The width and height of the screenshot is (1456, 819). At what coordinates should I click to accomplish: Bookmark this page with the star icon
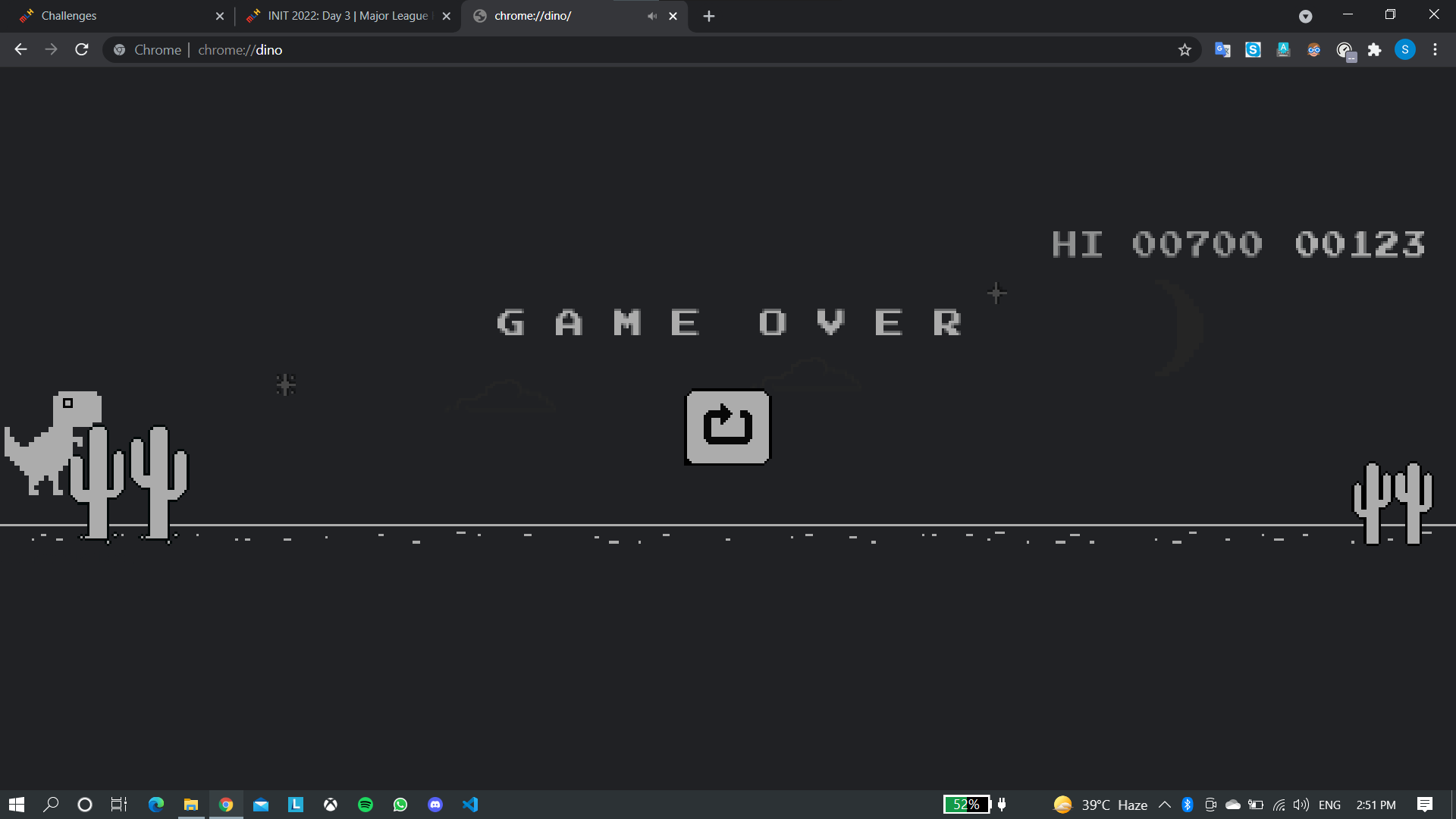pyautogui.click(x=1185, y=50)
